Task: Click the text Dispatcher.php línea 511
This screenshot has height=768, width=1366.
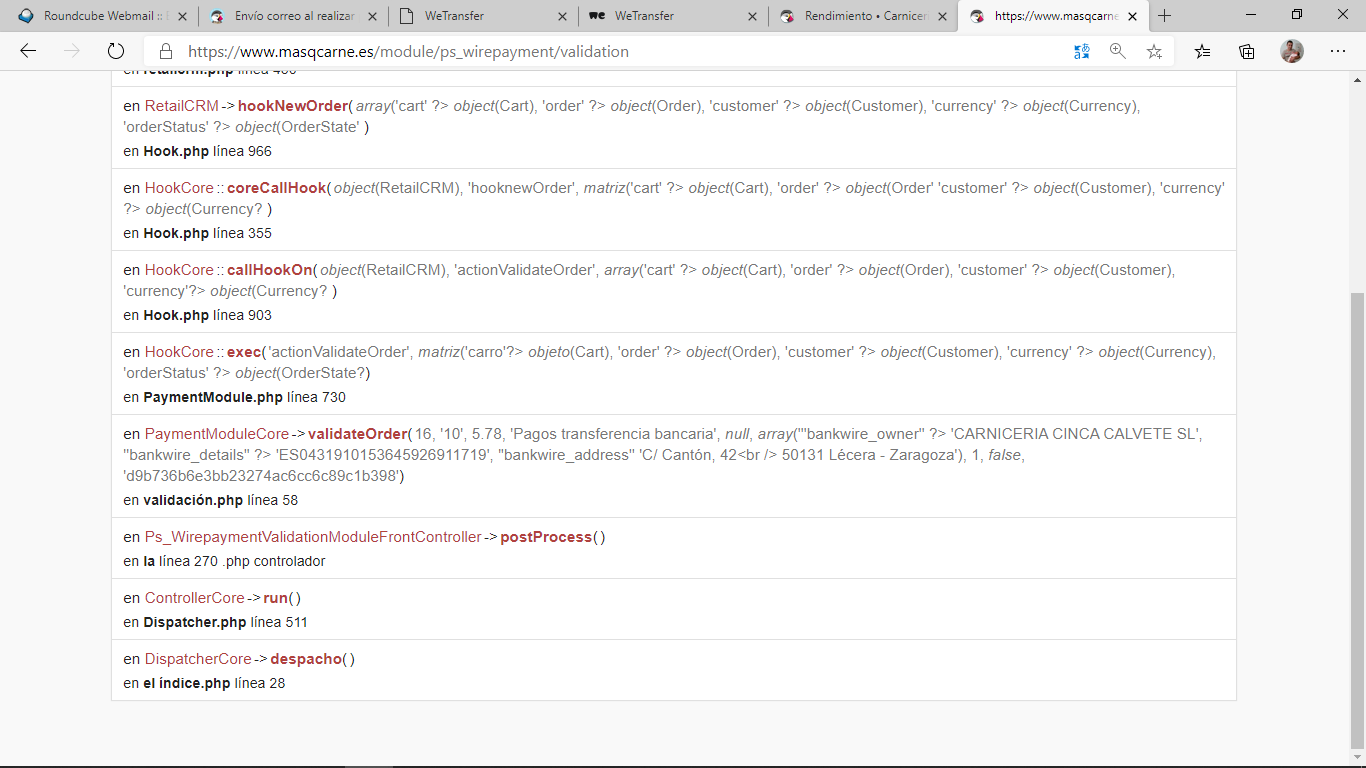Action: point(225,622)
